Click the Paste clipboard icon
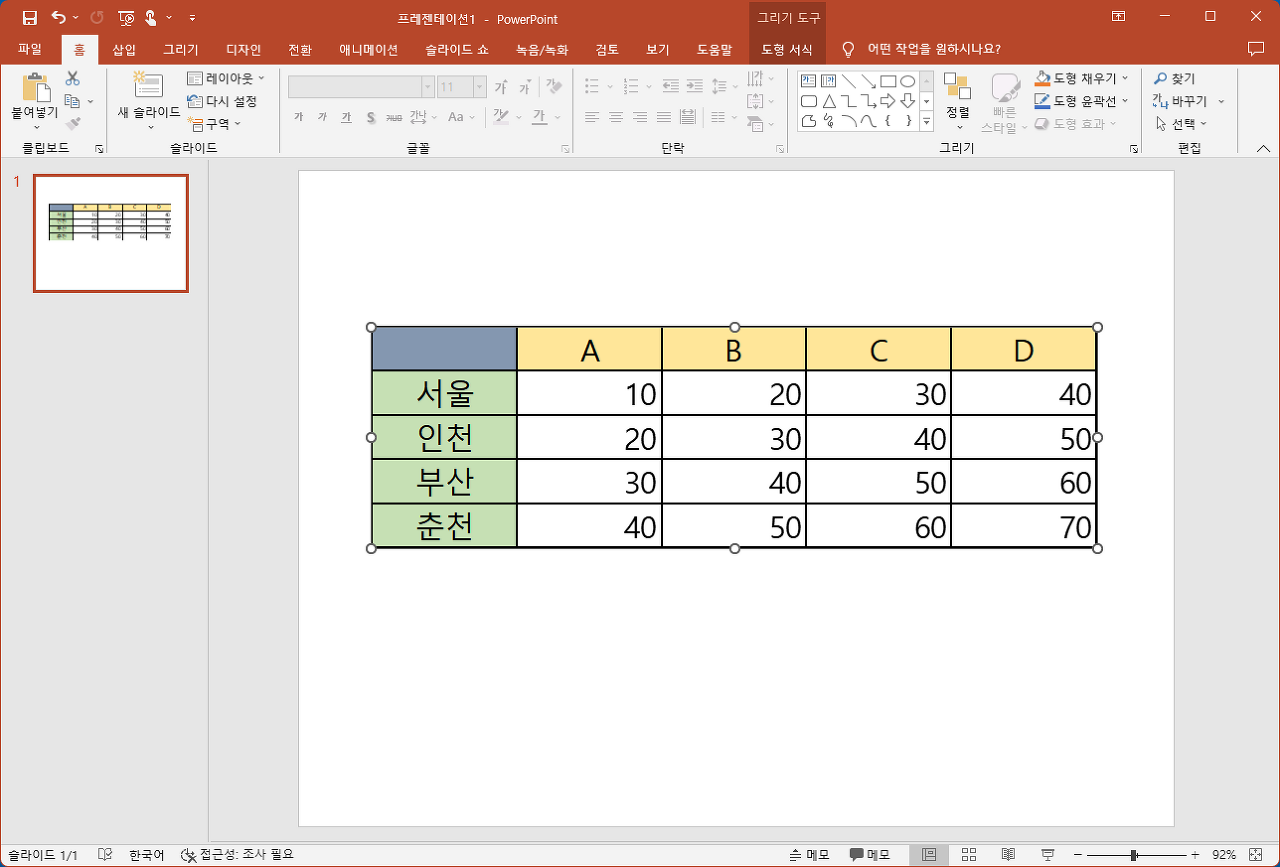 [x=36, y=88]
